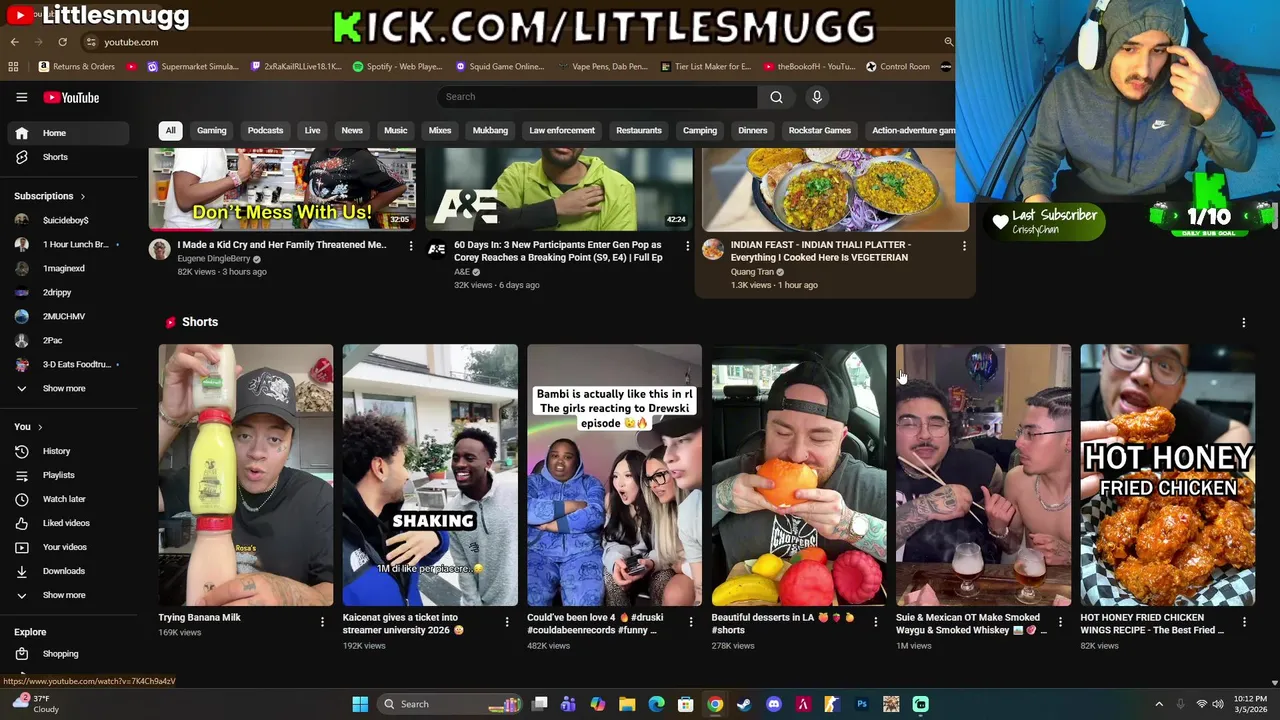Open Downloads in the sidebar
This screenshot has height=720, width=1280.
[68, 571]
